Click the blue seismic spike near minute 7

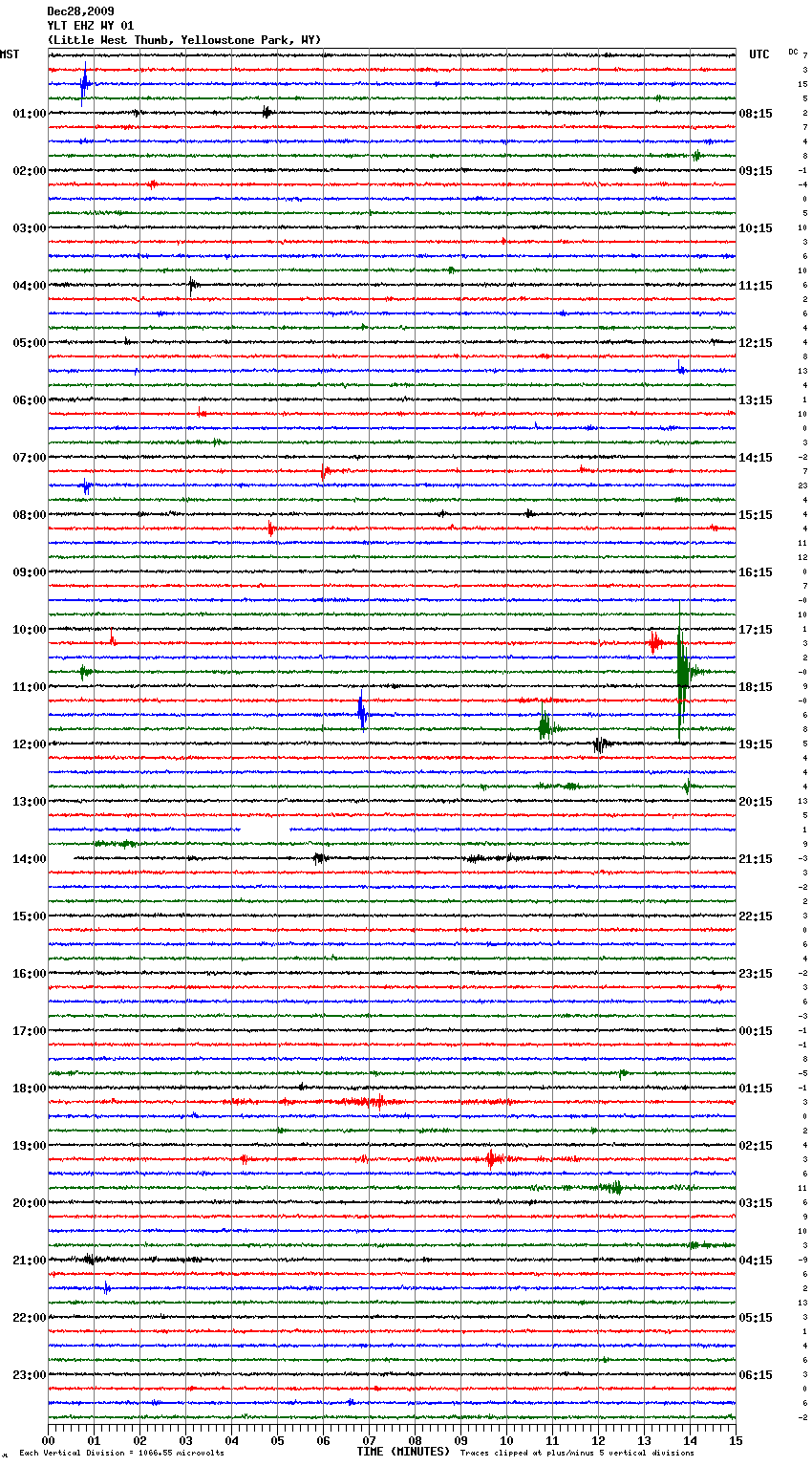coord(361,712)
